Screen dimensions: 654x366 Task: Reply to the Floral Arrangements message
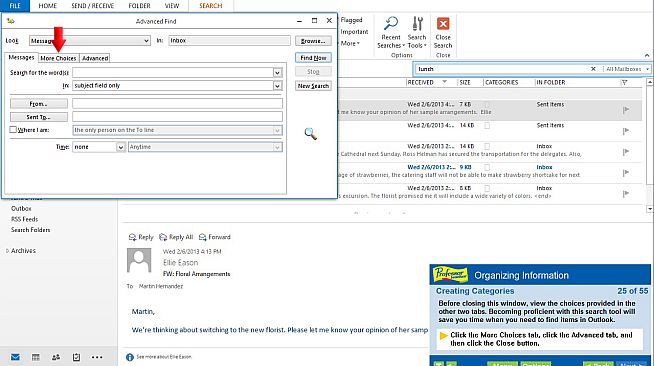coord(141,237)
